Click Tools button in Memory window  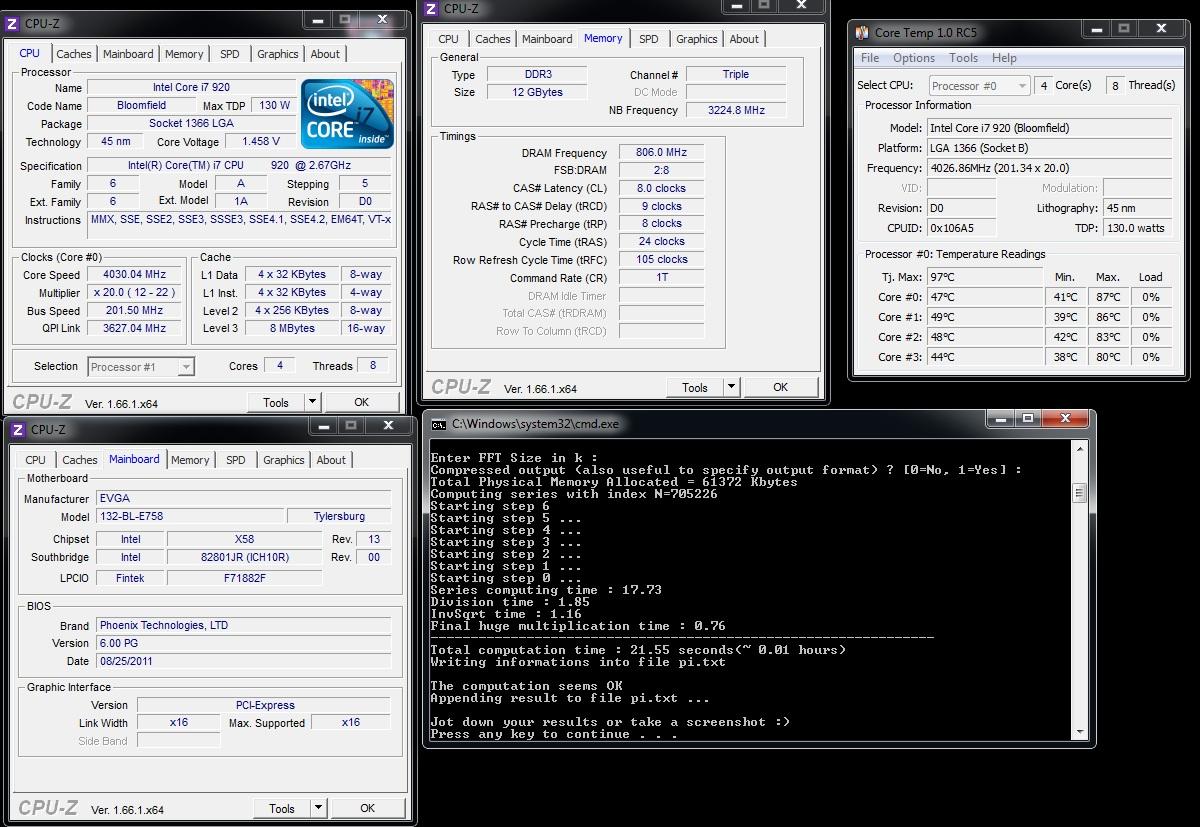coord(695,387)
